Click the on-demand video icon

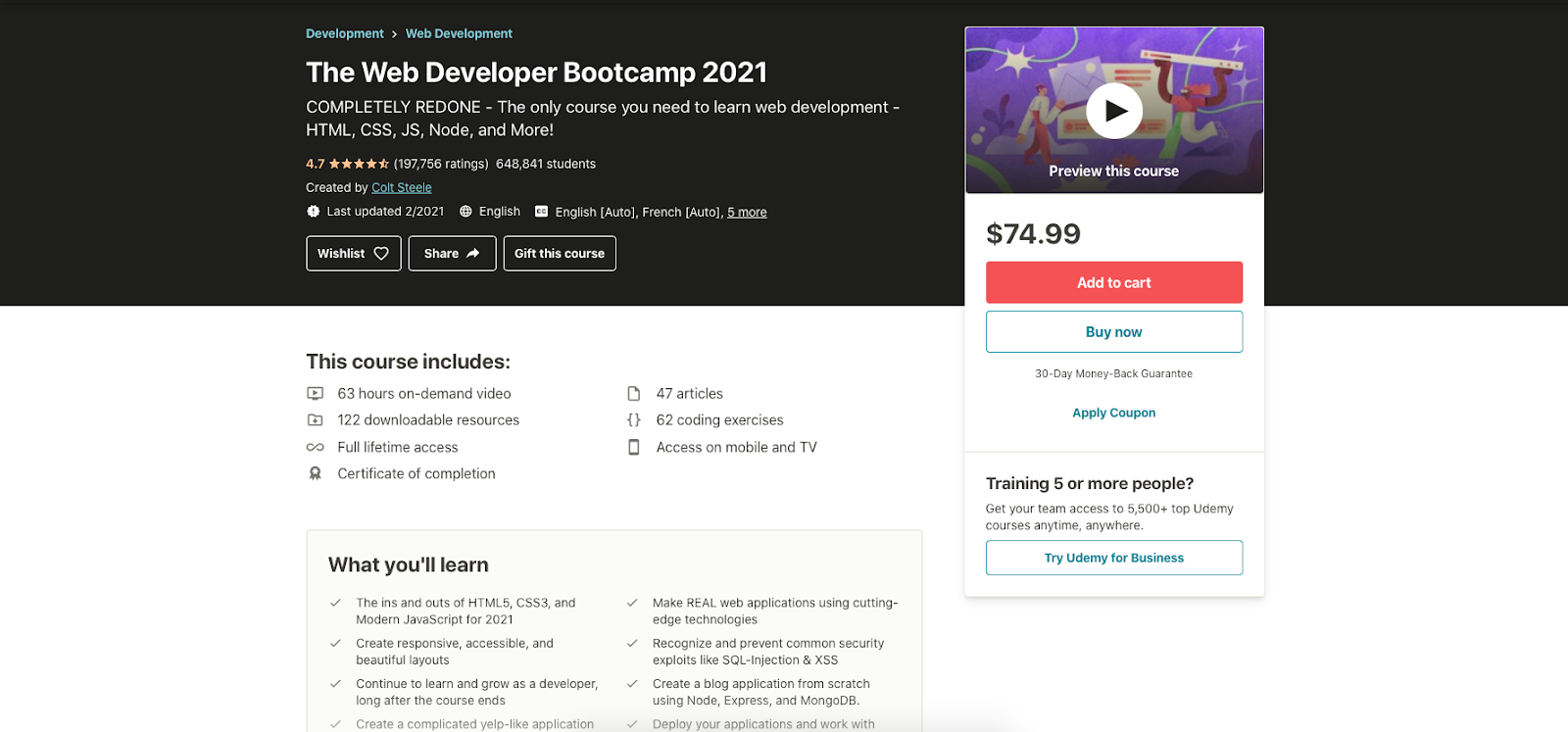pyautogui.click(x=315, y=393)
